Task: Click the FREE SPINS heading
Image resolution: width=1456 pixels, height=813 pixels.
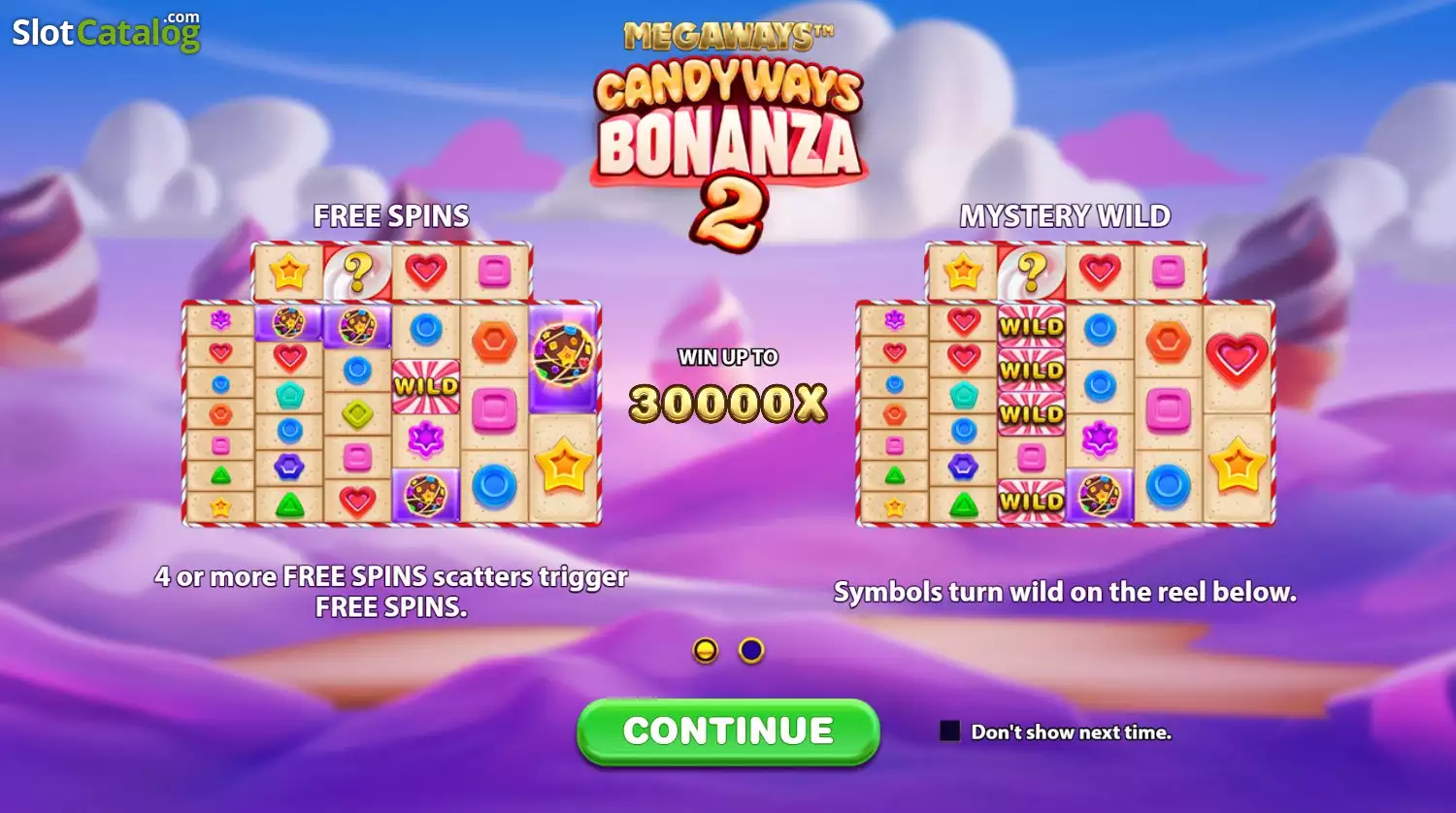Action: point(391,215)
